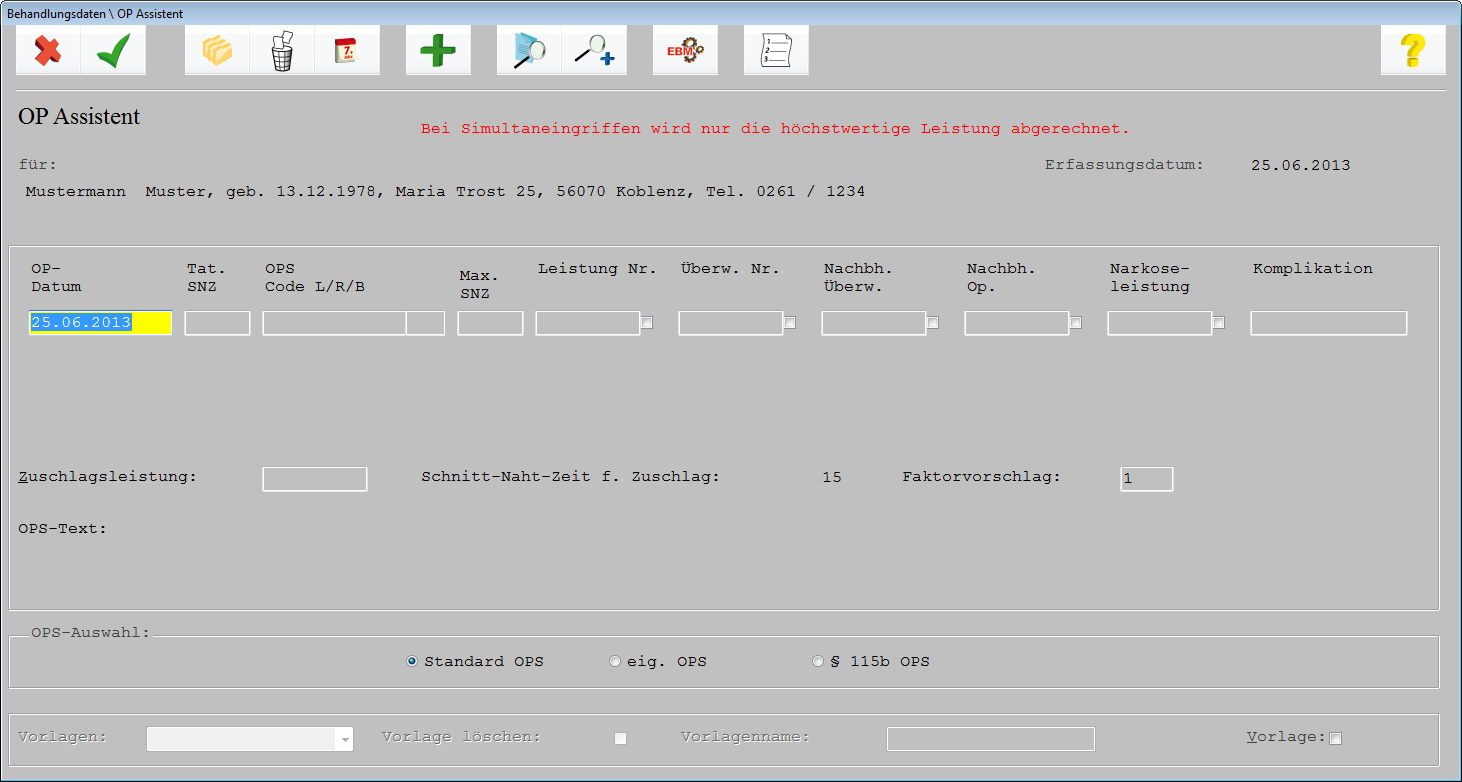Open help with yellow question mark

click(1413, 50)
